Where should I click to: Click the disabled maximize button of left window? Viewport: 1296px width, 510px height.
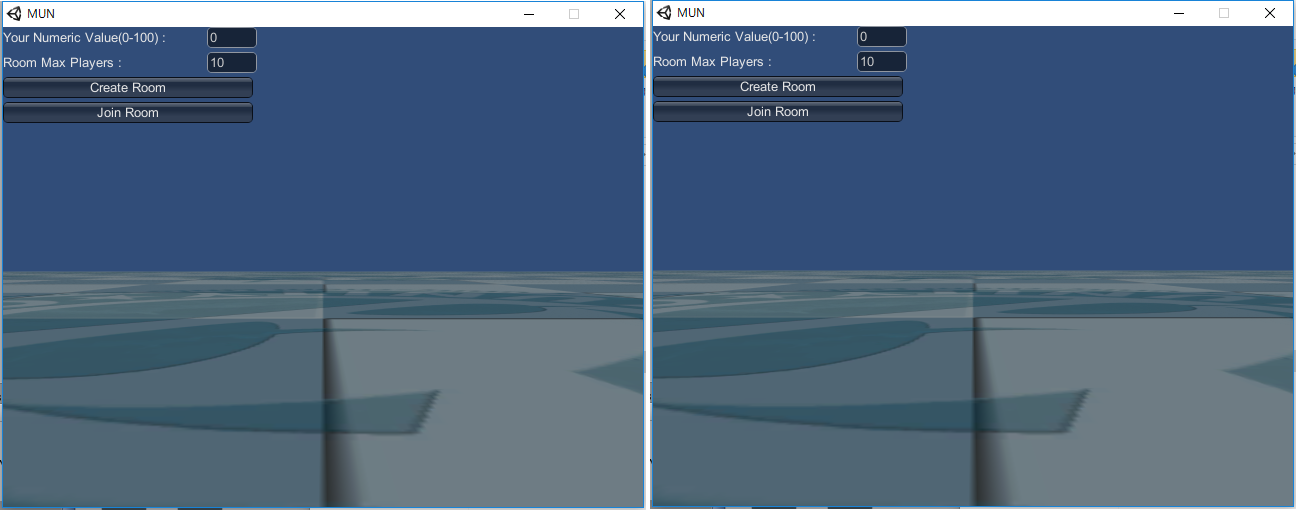pos(574,14)
